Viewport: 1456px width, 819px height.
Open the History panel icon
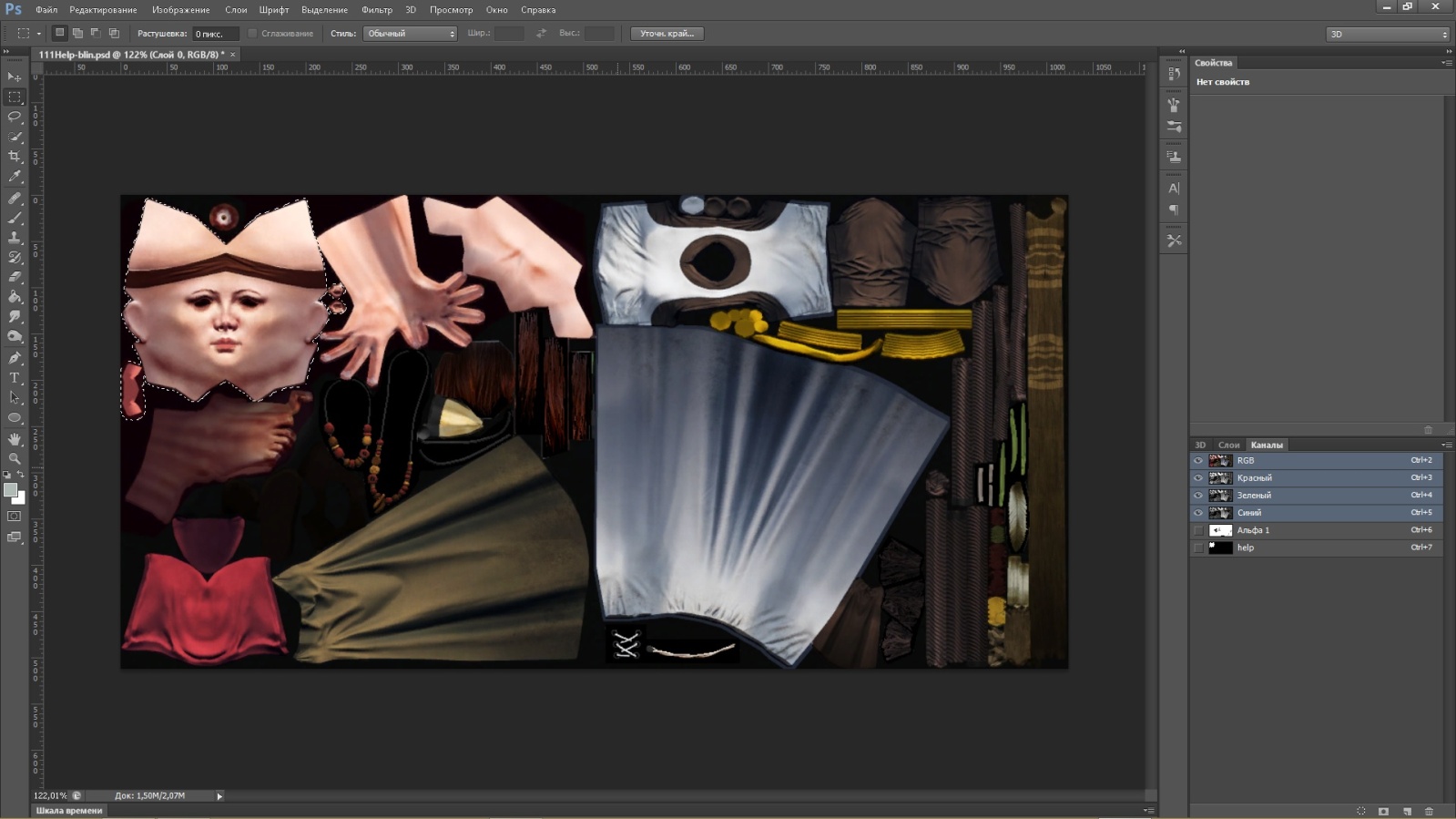pyautogui.click(x=1174, y=75)
